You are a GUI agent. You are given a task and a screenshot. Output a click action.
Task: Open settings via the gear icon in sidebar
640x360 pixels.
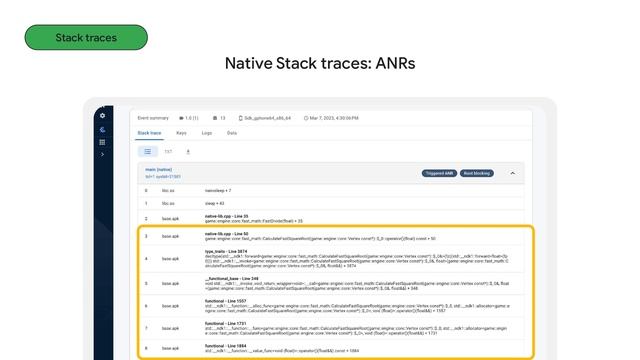pos(102,116)
